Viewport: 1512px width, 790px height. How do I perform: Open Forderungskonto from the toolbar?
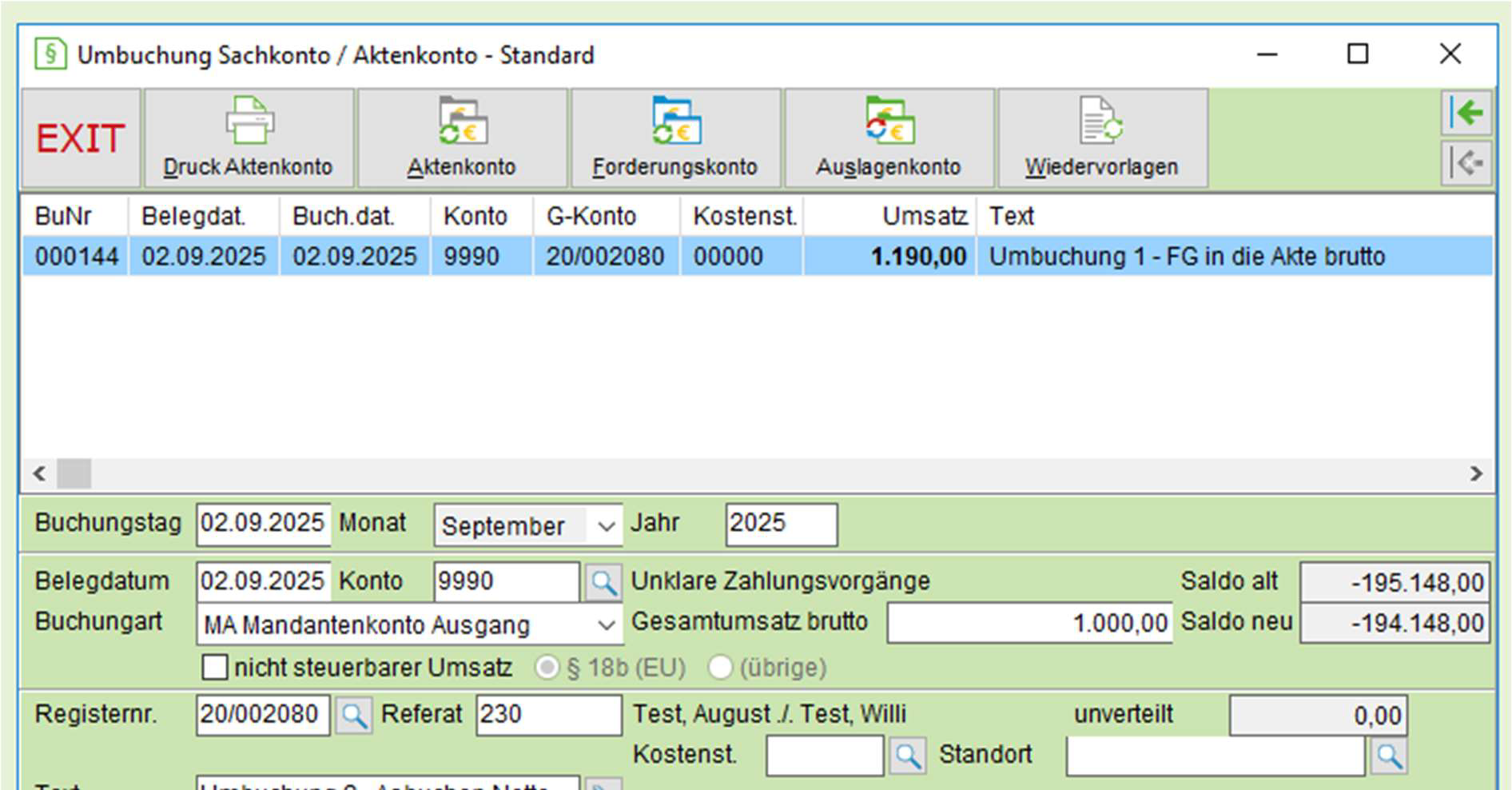tap(675, 138)
